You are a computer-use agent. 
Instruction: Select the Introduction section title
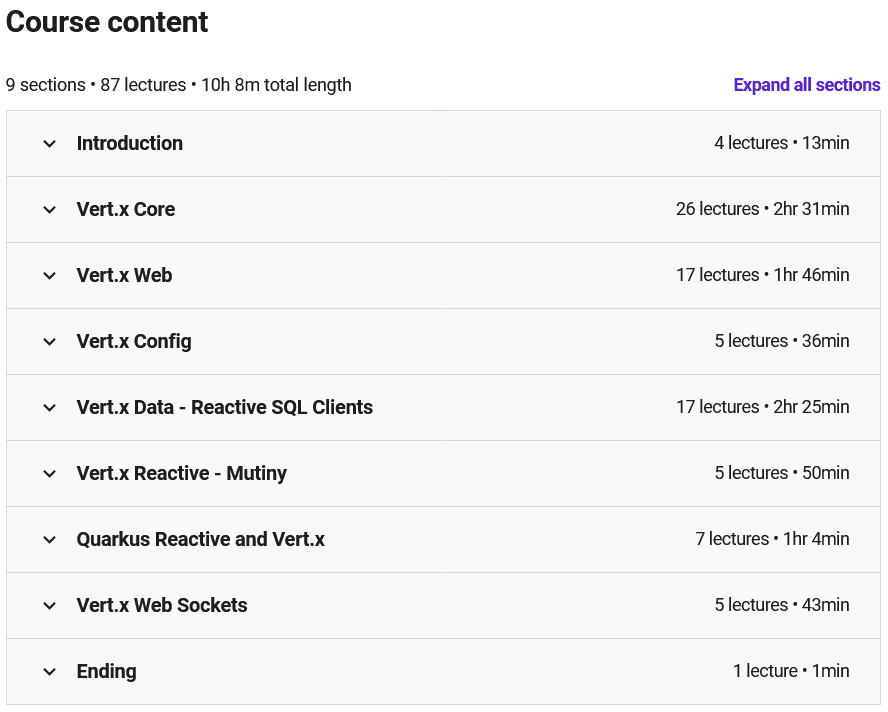click(130, 143)
